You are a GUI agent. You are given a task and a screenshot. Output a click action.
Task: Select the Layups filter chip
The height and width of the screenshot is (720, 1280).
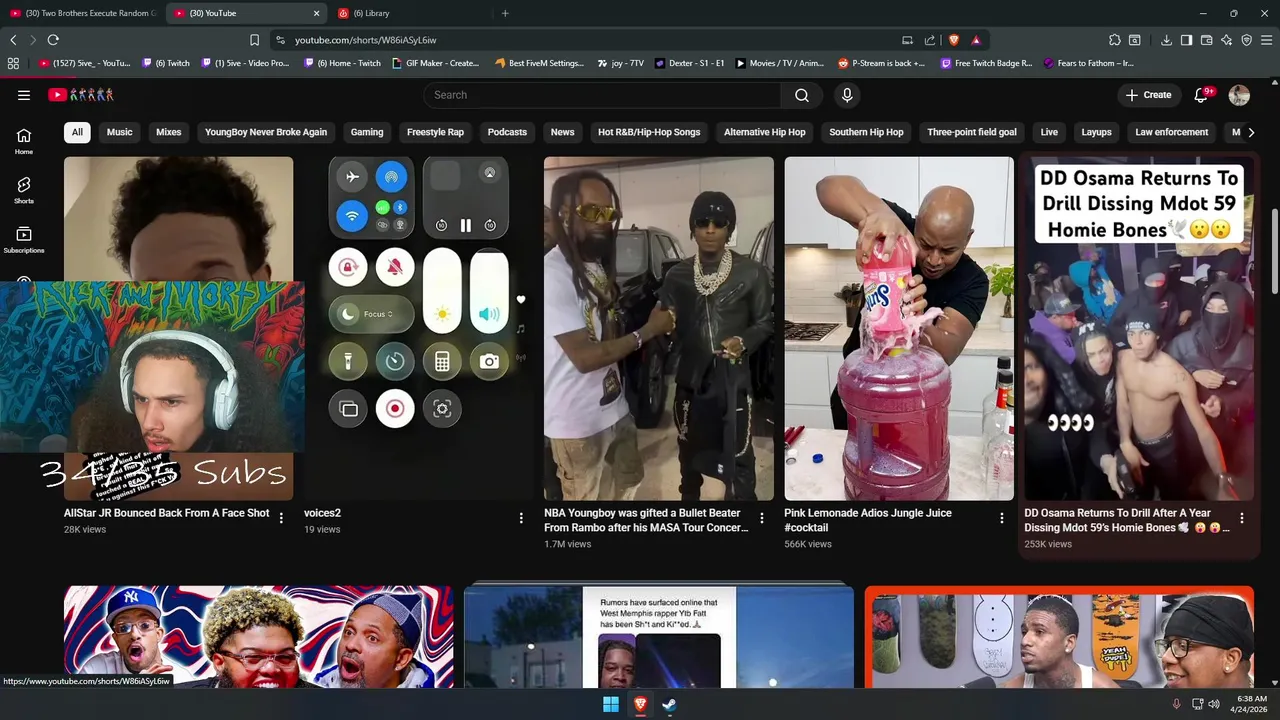click(1097, 132)
